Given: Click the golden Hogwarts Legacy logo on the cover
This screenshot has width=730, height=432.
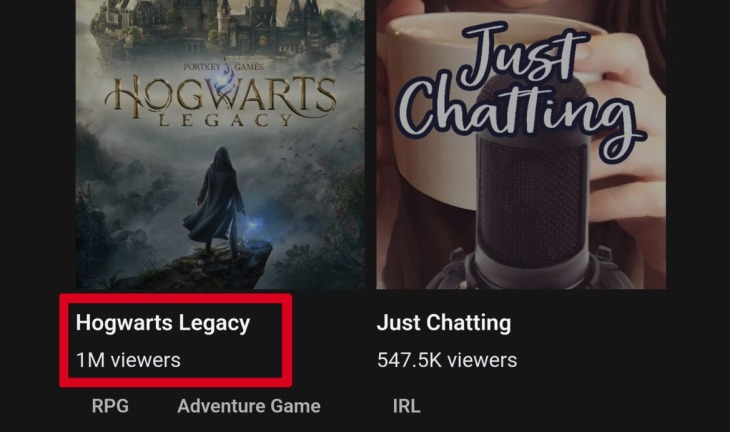Looking at the screenshot, I should [220, 100].
